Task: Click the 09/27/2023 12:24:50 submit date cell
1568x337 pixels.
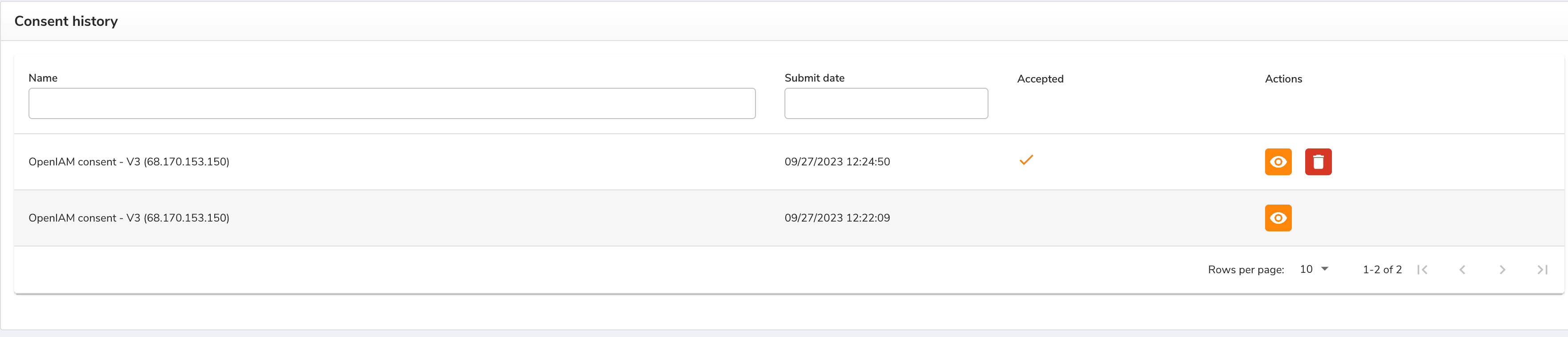Action: tap(837, 161)
